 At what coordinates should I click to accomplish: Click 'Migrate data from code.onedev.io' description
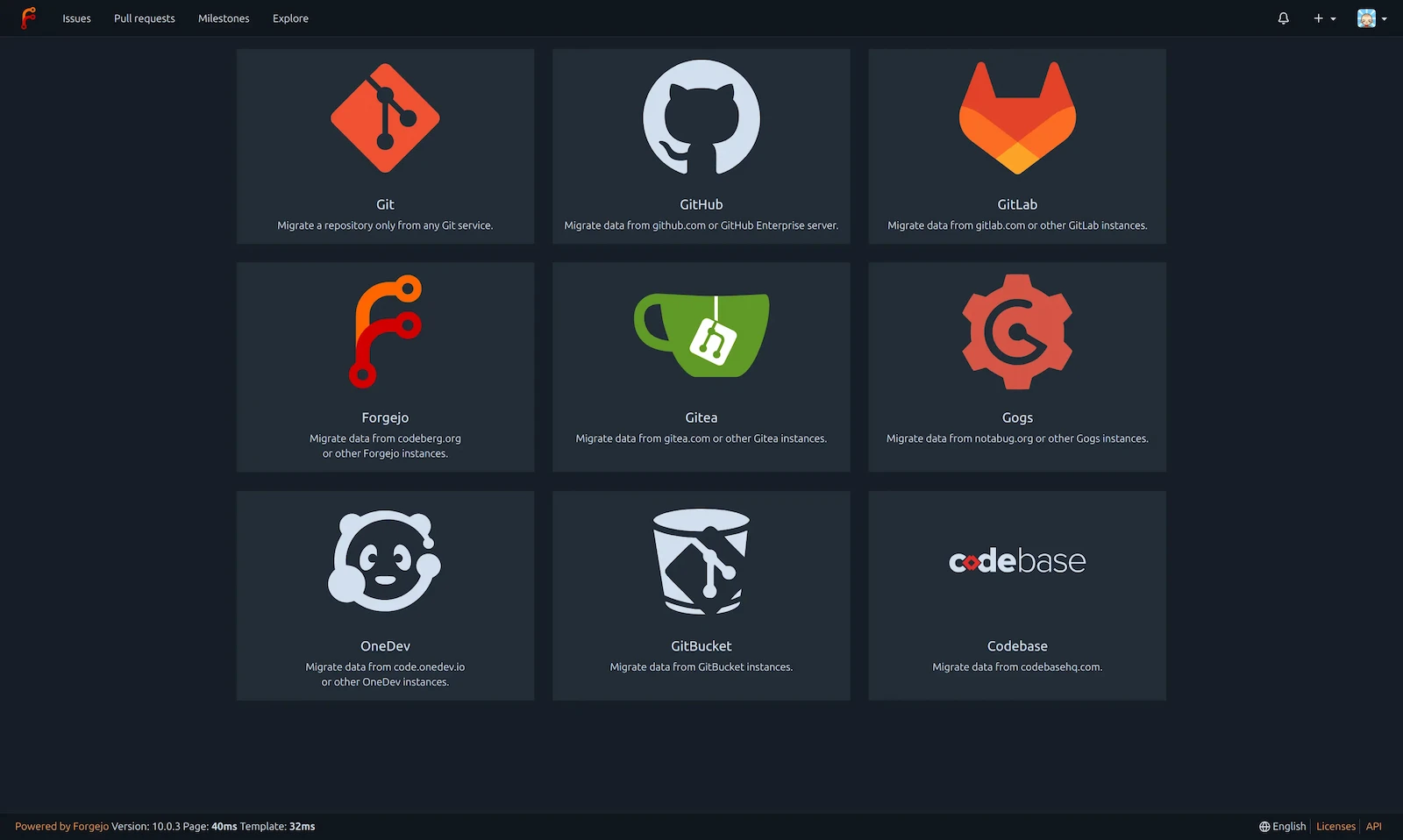[x=385, y=674]
